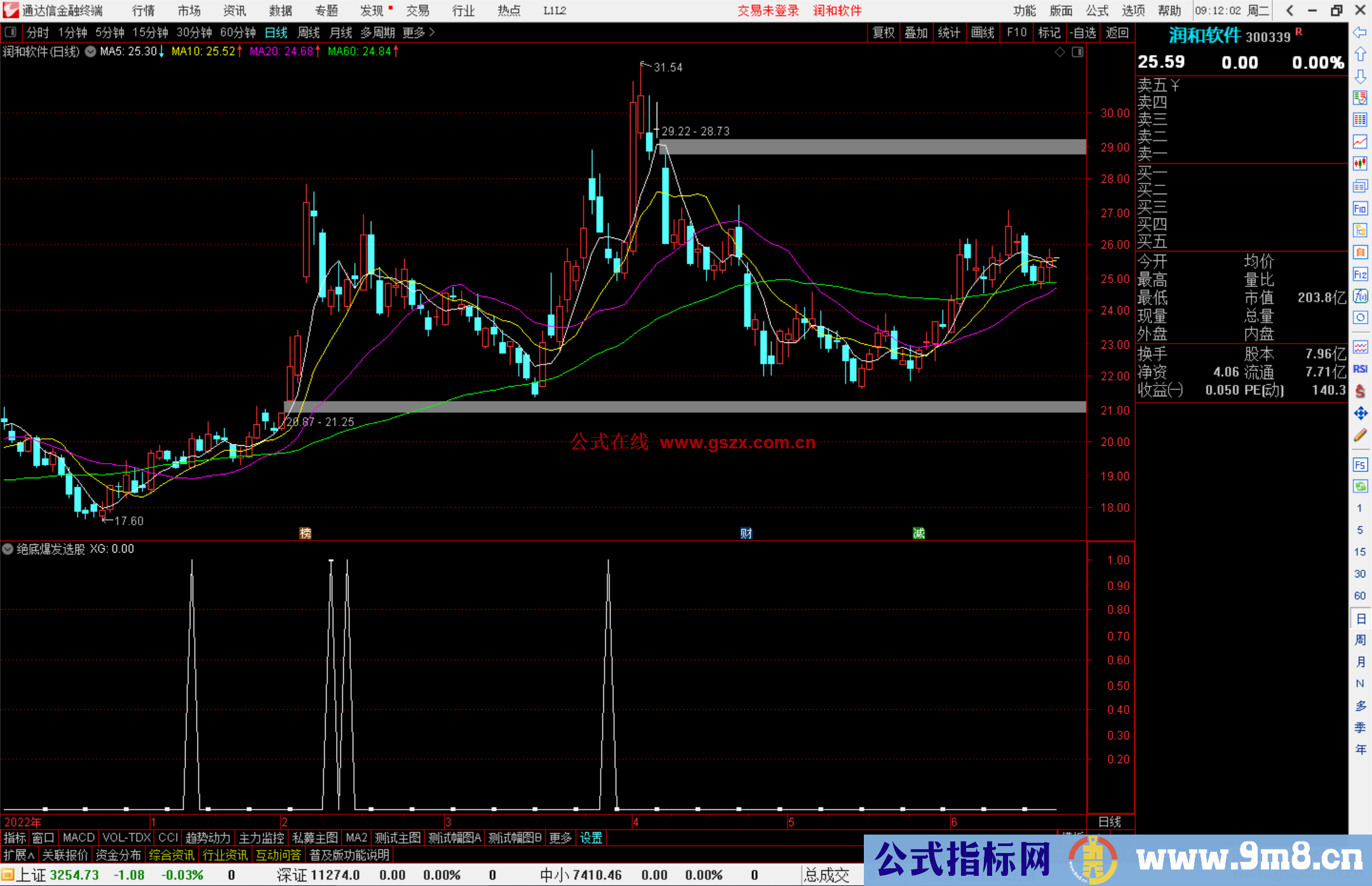Expand the 扩展 panel at bottom left
Image resolution: width=1372 pixels, height=886 pixels.
click(x=19, y=855)
